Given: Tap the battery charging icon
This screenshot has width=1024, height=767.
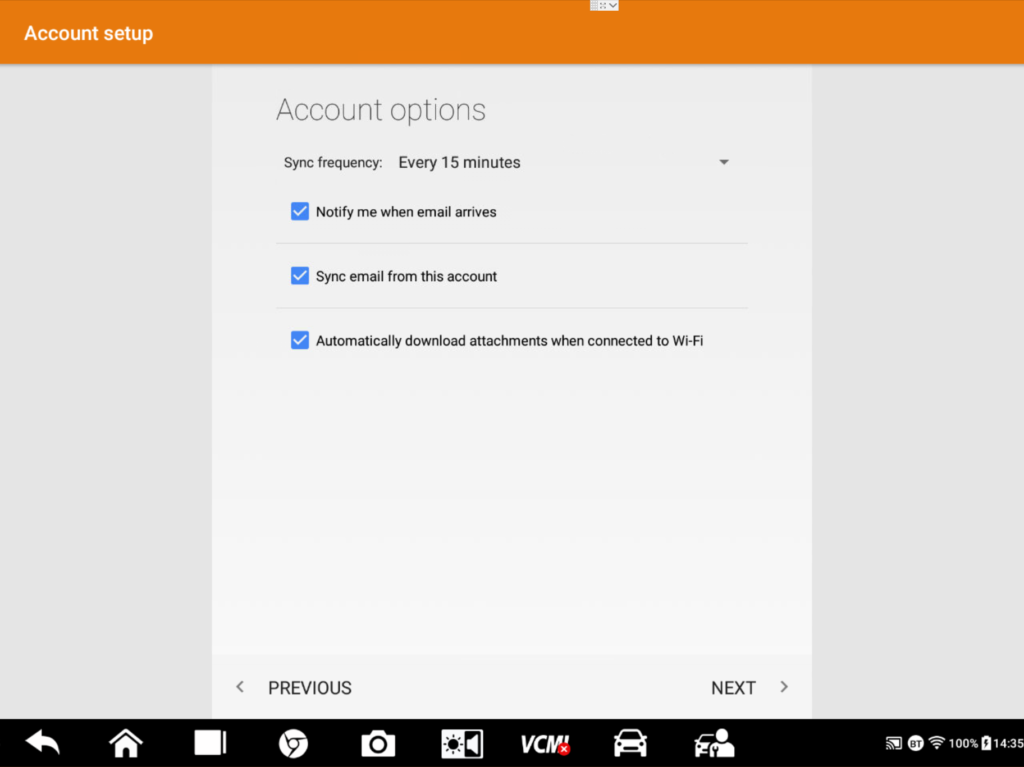Looking at the screenshot, I should (986, 743).
